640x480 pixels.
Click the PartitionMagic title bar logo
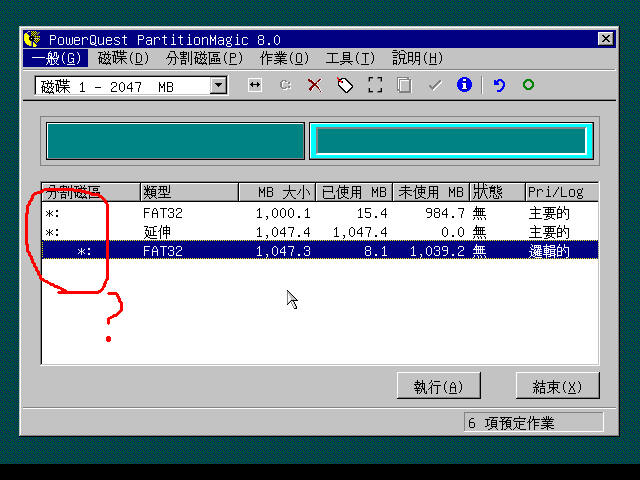[32, 39]
